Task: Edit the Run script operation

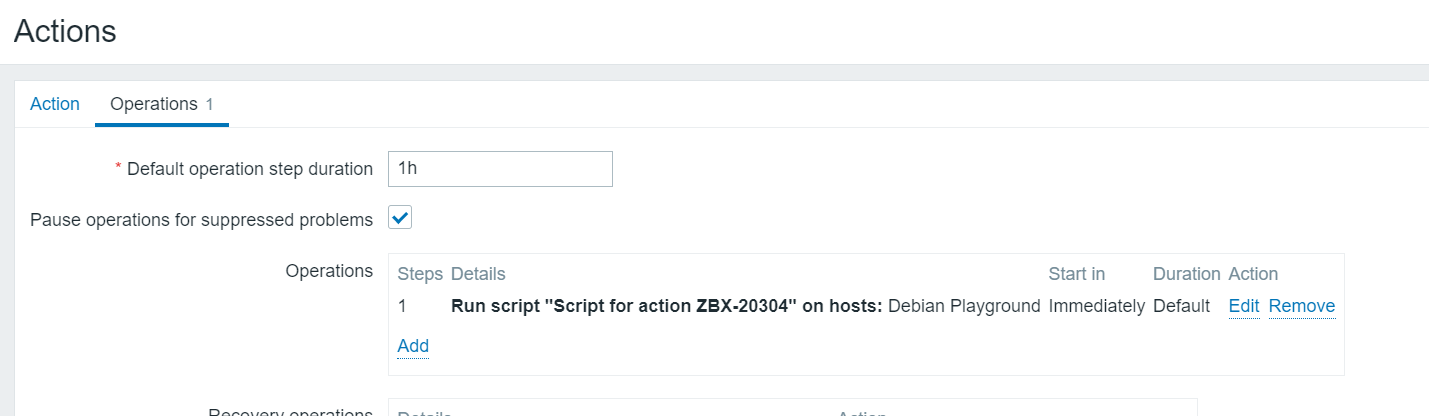Action: [x=1243, y=306]
